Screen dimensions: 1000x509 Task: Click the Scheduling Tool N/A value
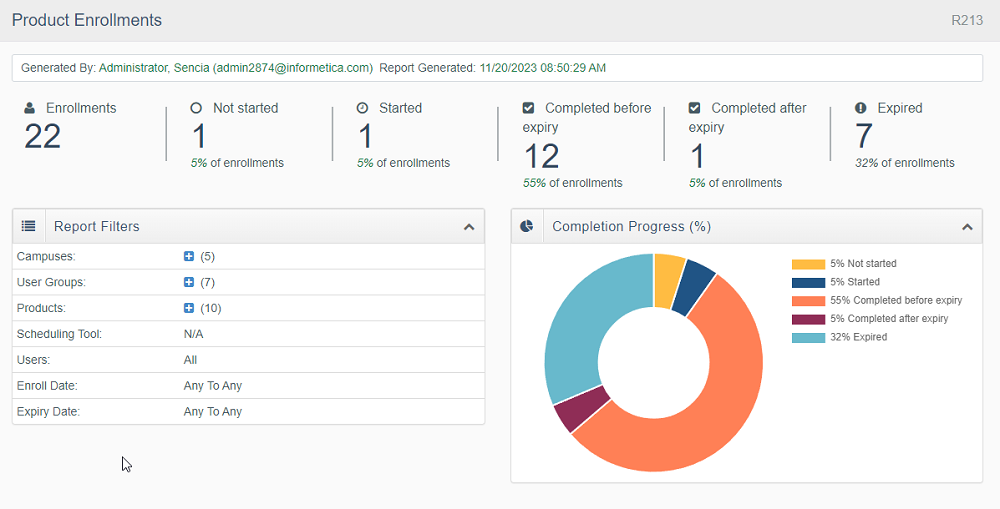point(193,334)
